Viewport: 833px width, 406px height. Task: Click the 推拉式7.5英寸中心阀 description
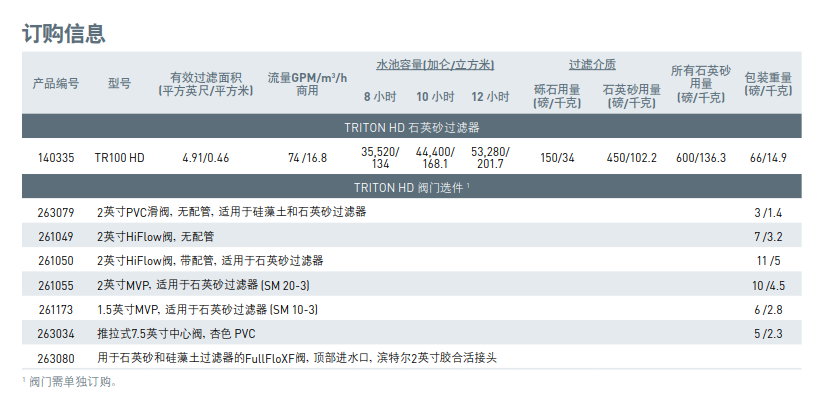coord(176,334)
